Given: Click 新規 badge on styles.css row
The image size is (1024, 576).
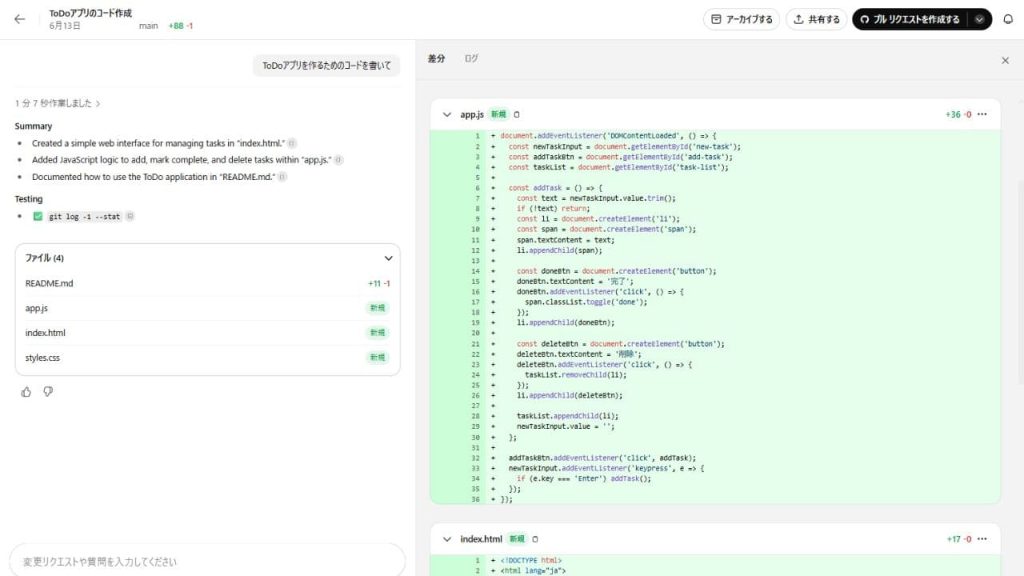Looking at the screenshot, I should coord(377,358).
